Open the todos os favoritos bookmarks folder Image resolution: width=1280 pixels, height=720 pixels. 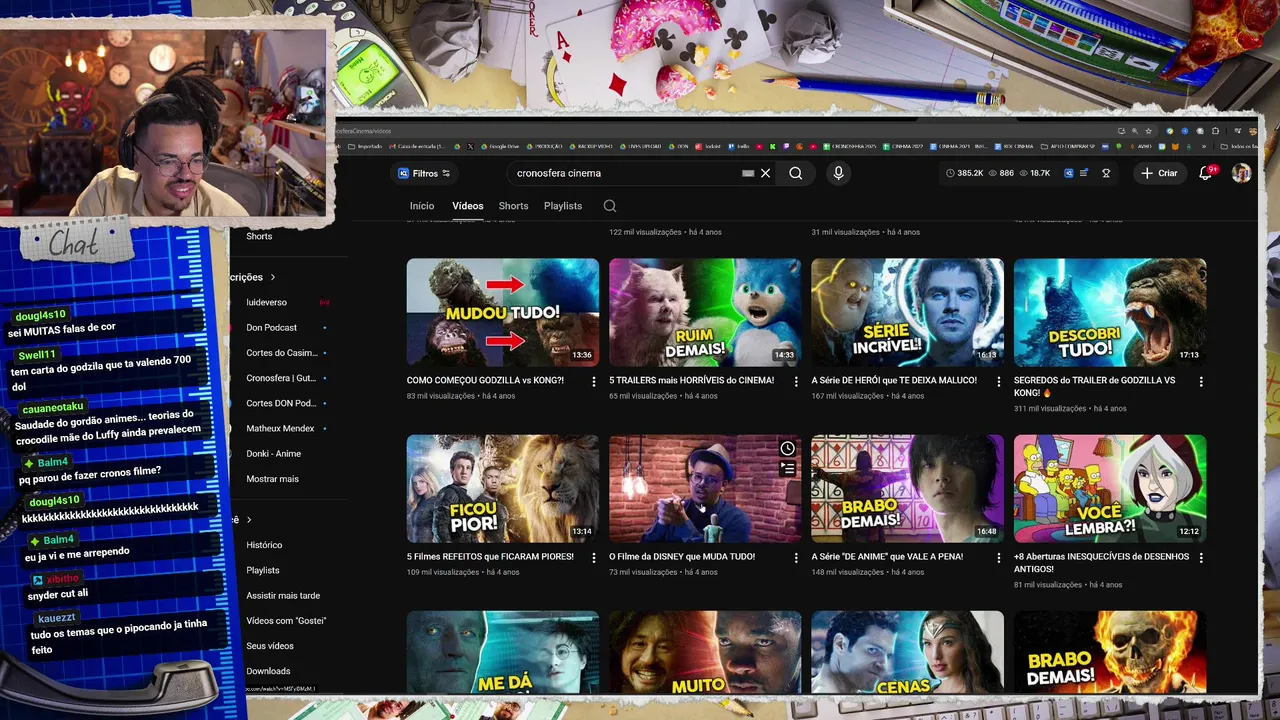1239,146
